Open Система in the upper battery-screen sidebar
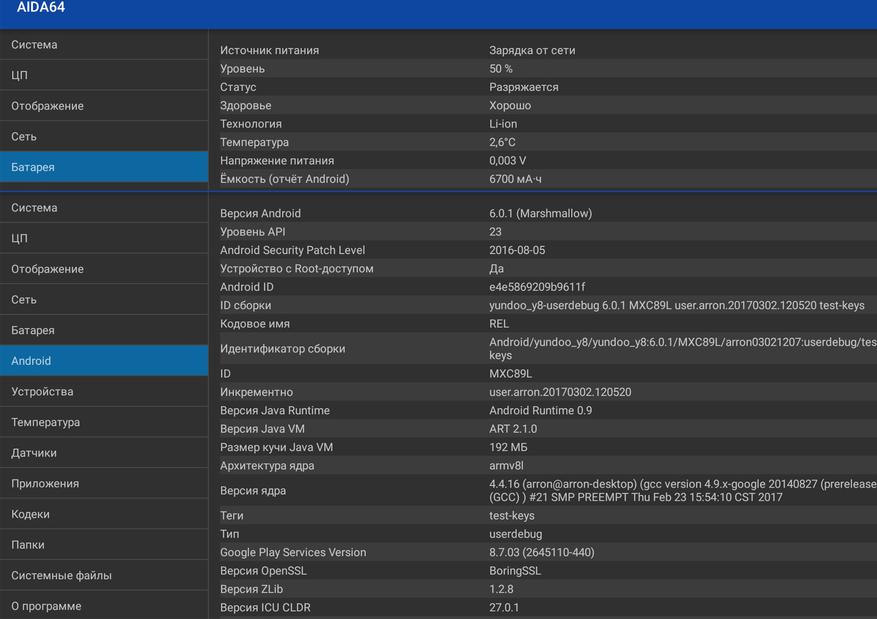Image resolution: width=877 pixels, height=619 pixels. (x=104, y=44)
